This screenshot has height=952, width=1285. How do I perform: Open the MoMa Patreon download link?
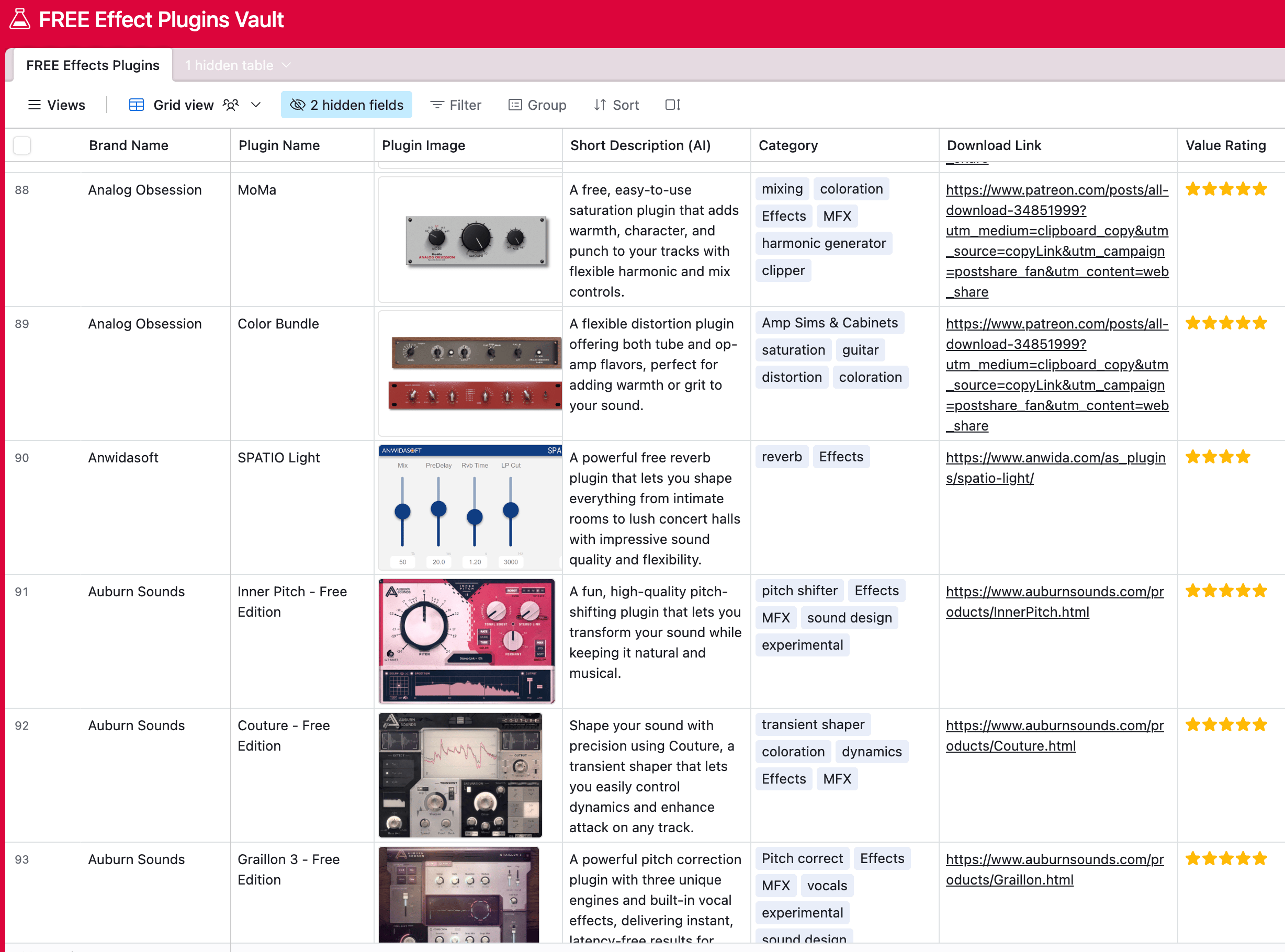point(1057,241)
